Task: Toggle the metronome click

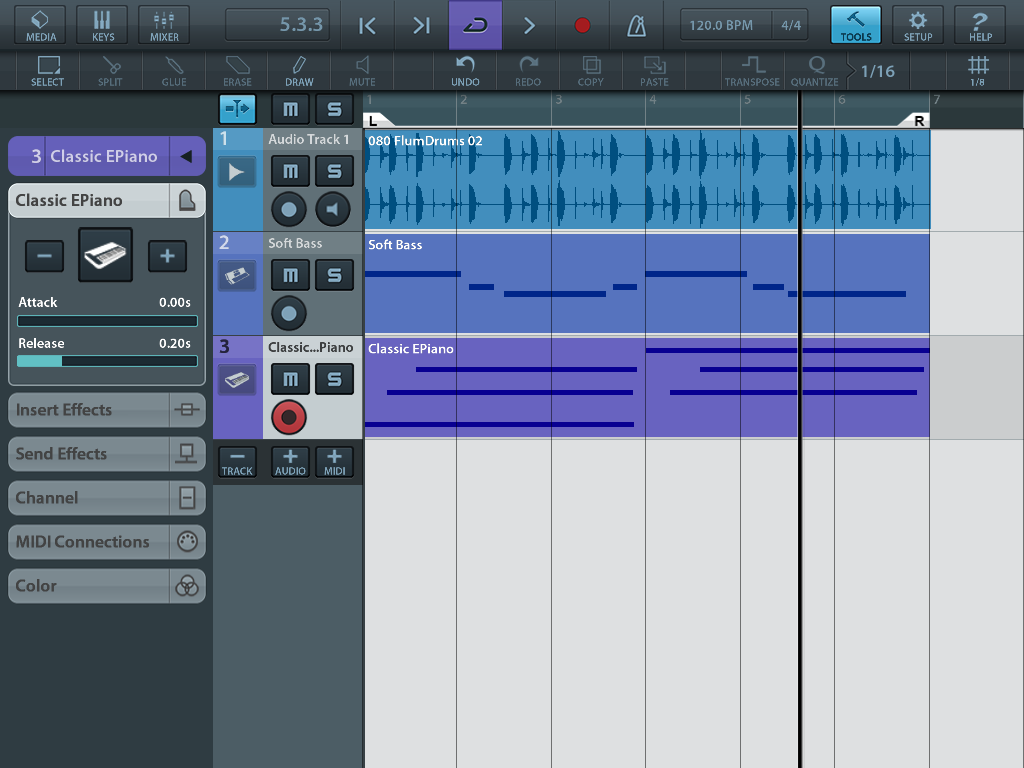Action: (636, 25)
